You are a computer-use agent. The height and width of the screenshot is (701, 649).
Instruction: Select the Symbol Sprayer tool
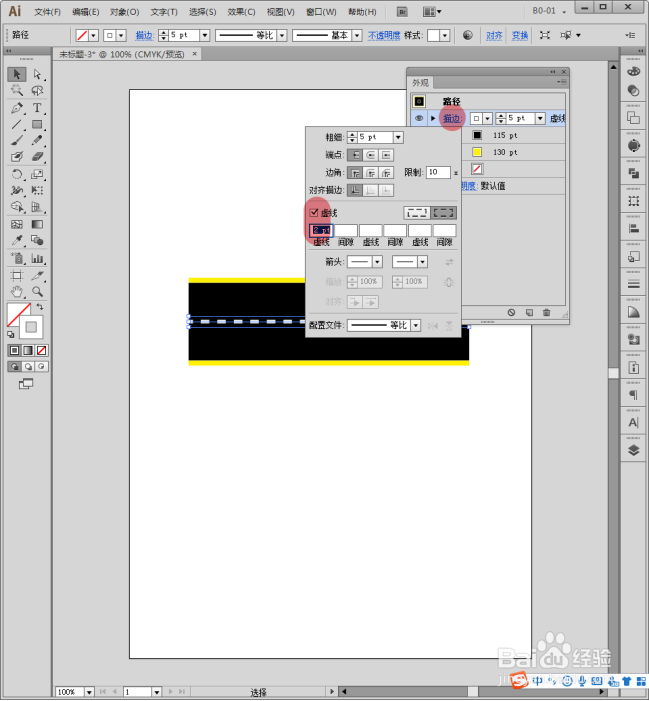pyautogui.click(x=17, y=258)
